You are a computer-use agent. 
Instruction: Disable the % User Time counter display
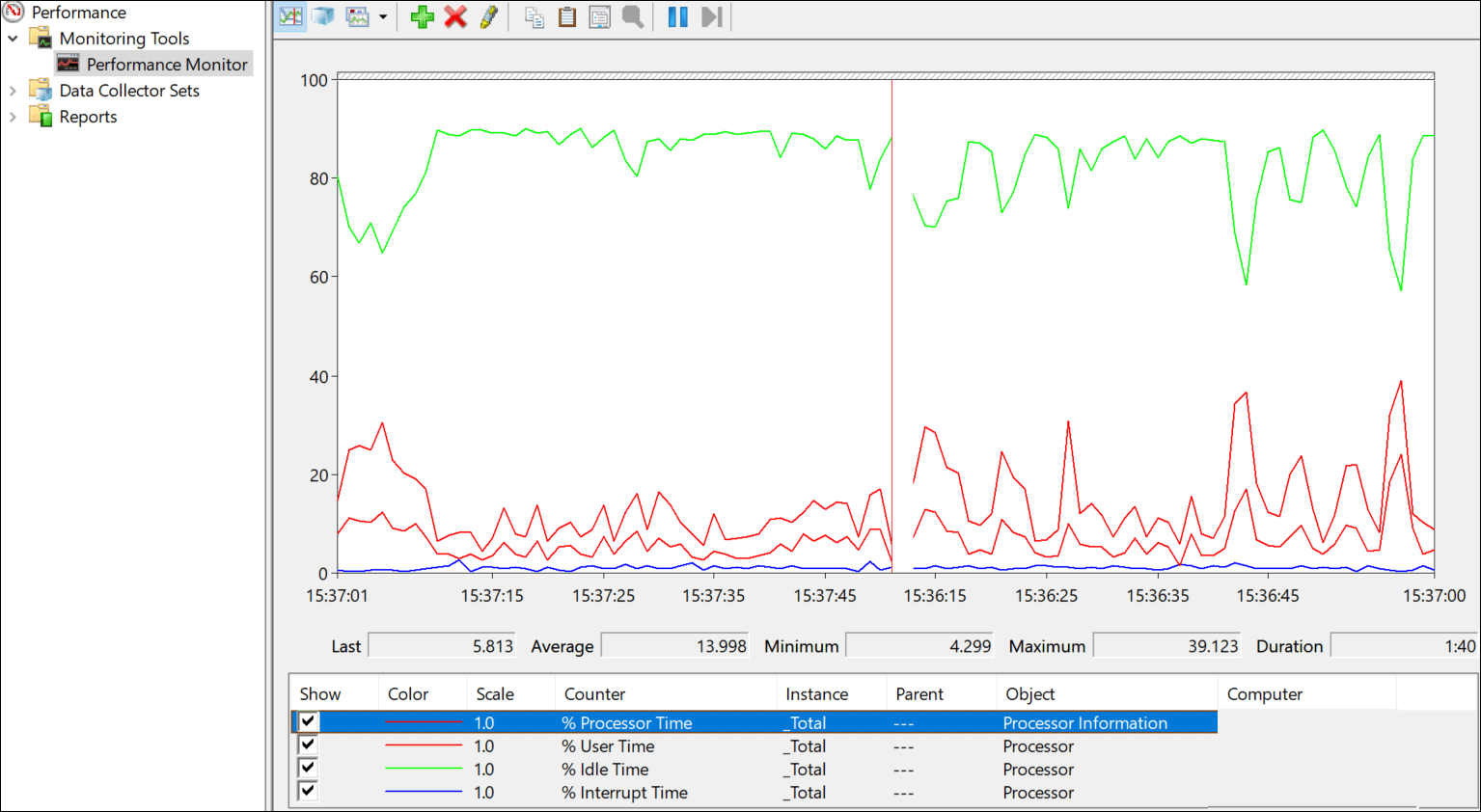(x=307, y=744)
